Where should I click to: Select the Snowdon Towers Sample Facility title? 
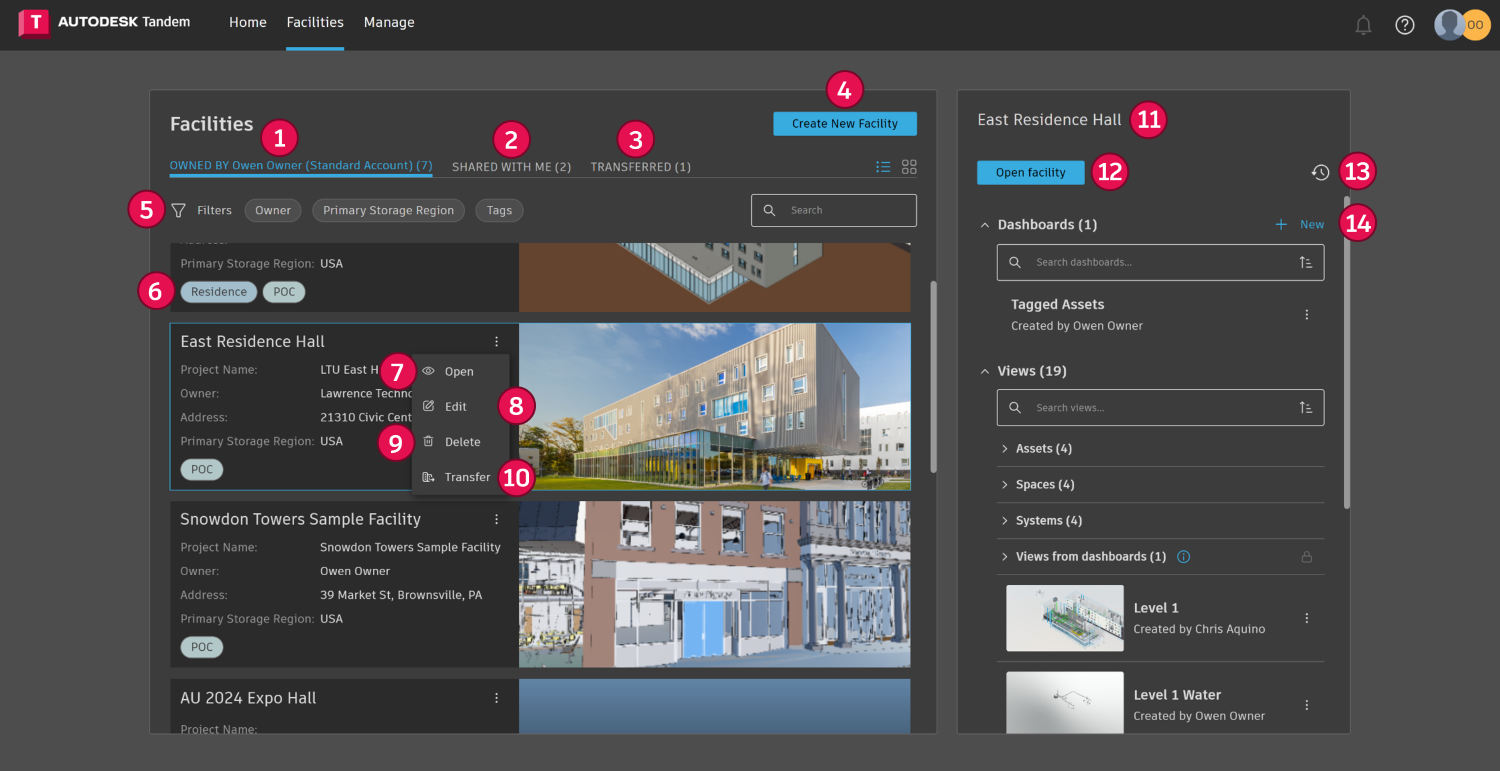click(301, 520)
